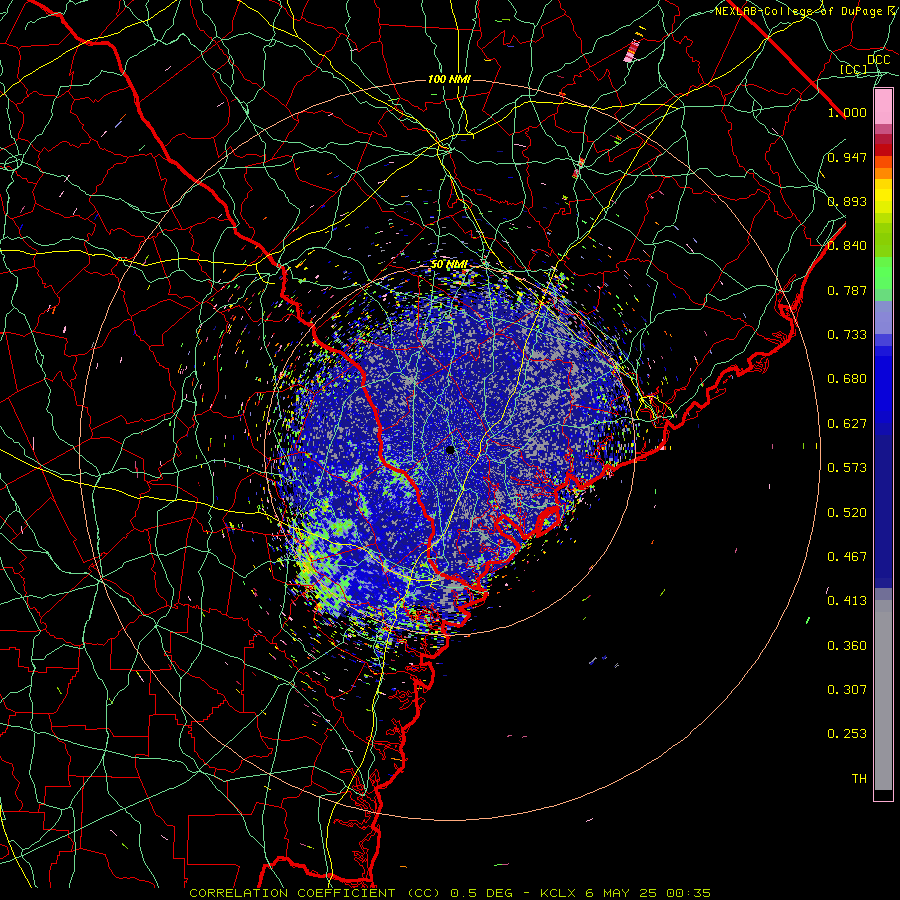Image resolution: width=900 pixels, height=900 pixels.
Task: Select the 0.253 scale value
Action: [847, 734]
